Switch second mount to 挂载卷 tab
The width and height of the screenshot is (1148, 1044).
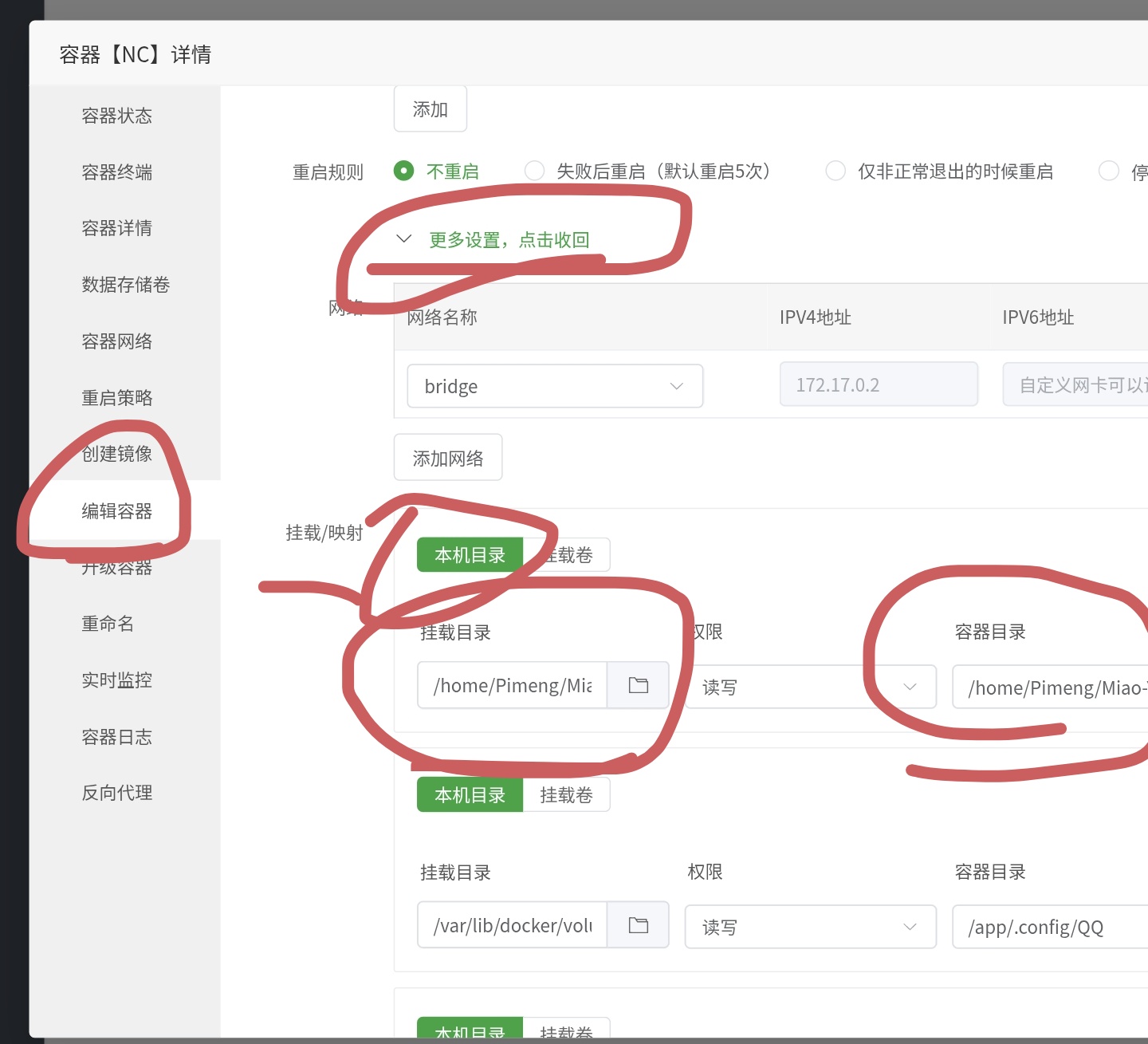point(566,795)
